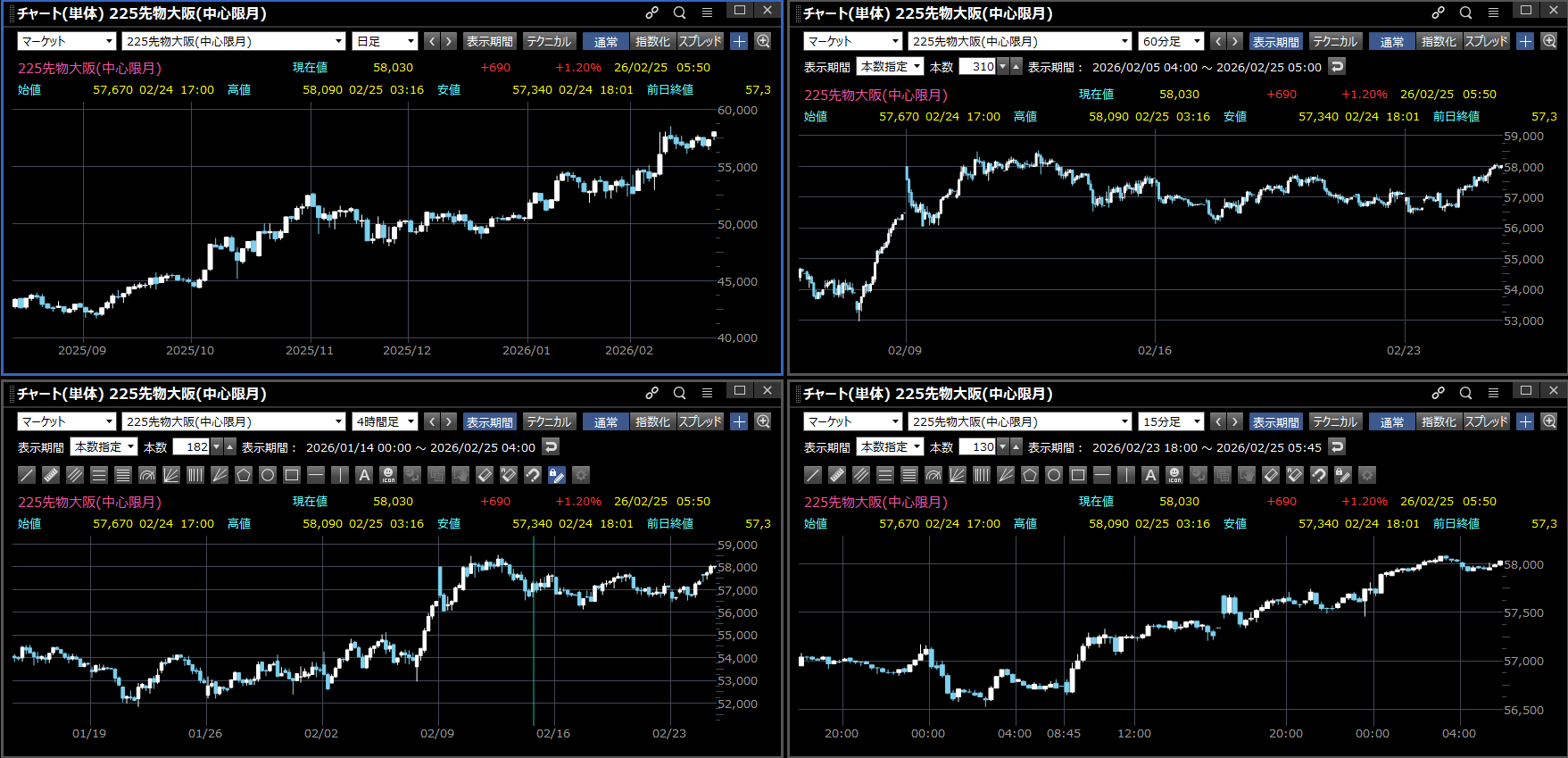
Task: Open the hamburger menu in the 4時間足 chart title bar
Action: (707, 393)
